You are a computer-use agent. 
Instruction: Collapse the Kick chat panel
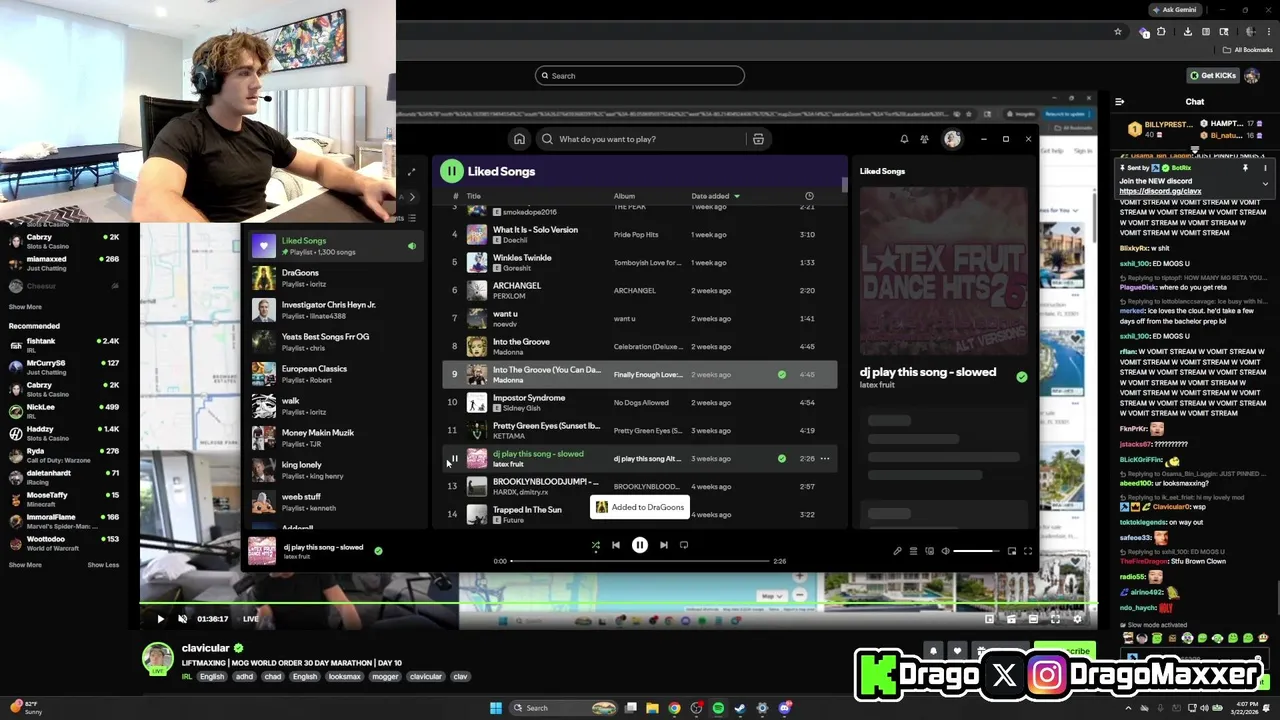pos(1120,101)
